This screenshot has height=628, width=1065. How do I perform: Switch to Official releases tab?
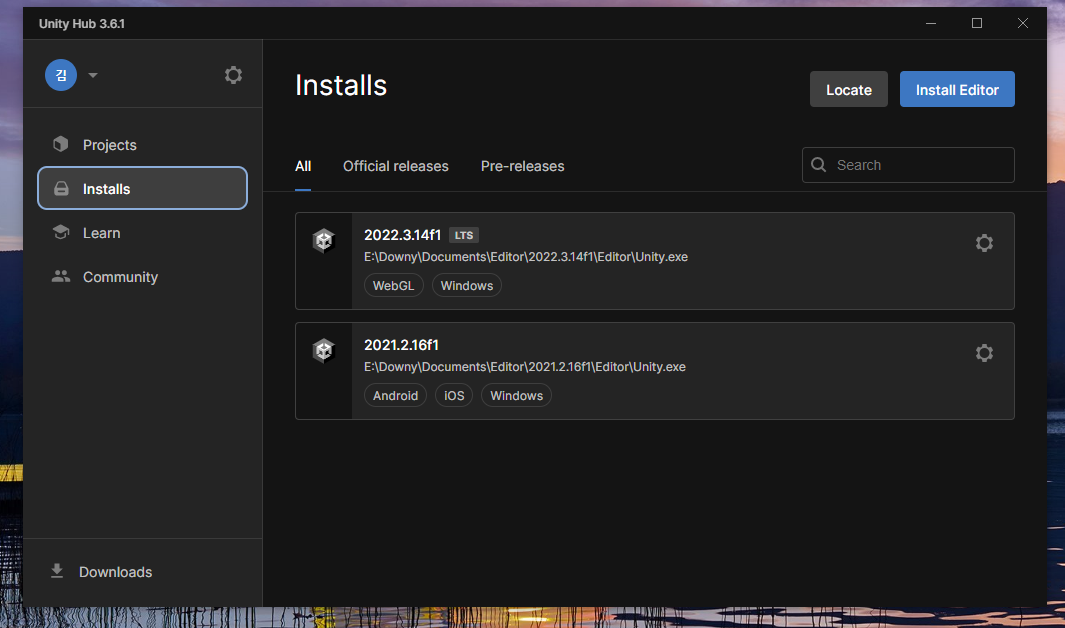coord(395,166)
